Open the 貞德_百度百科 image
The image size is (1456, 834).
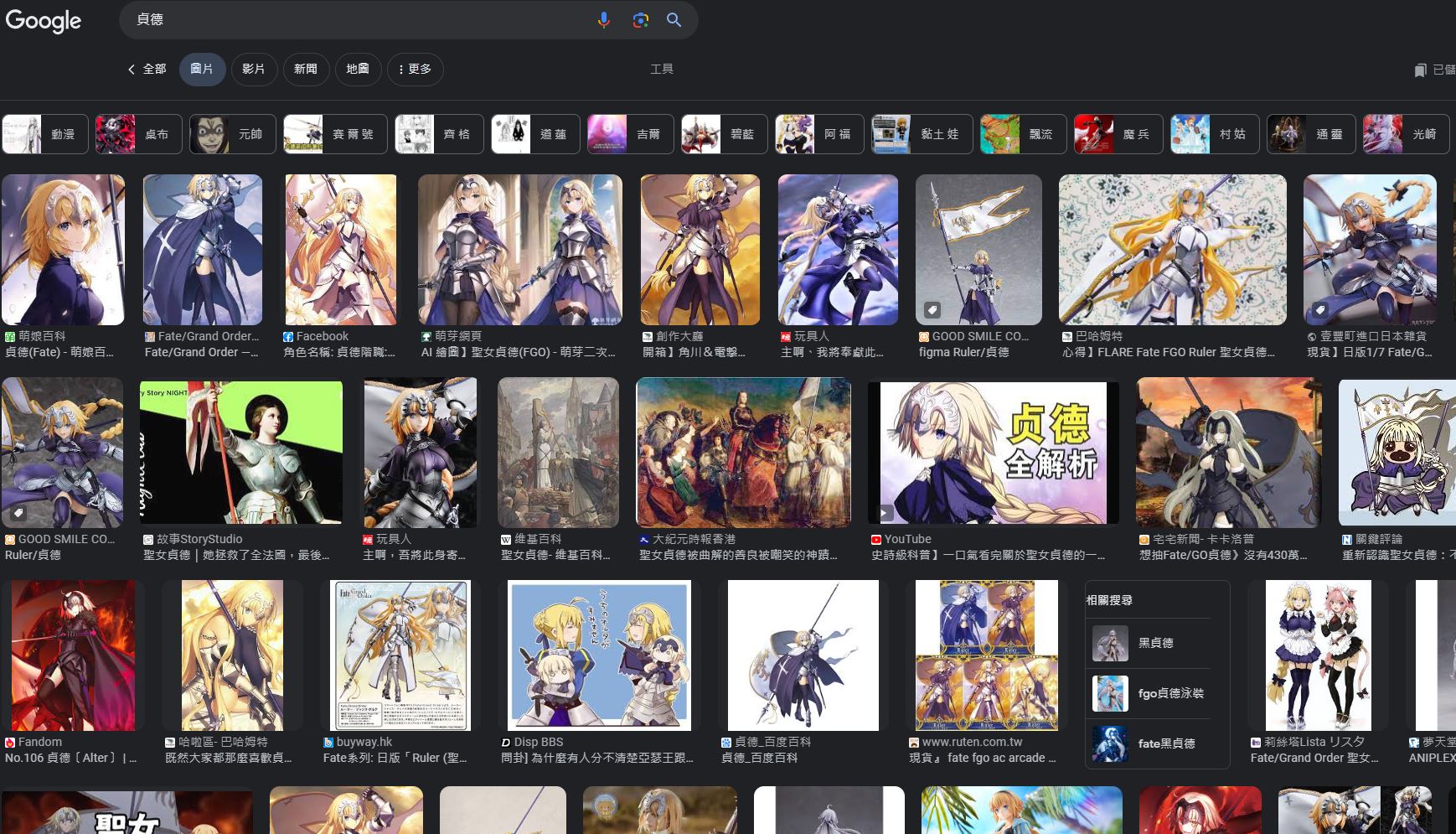click(x=803, y=655)
